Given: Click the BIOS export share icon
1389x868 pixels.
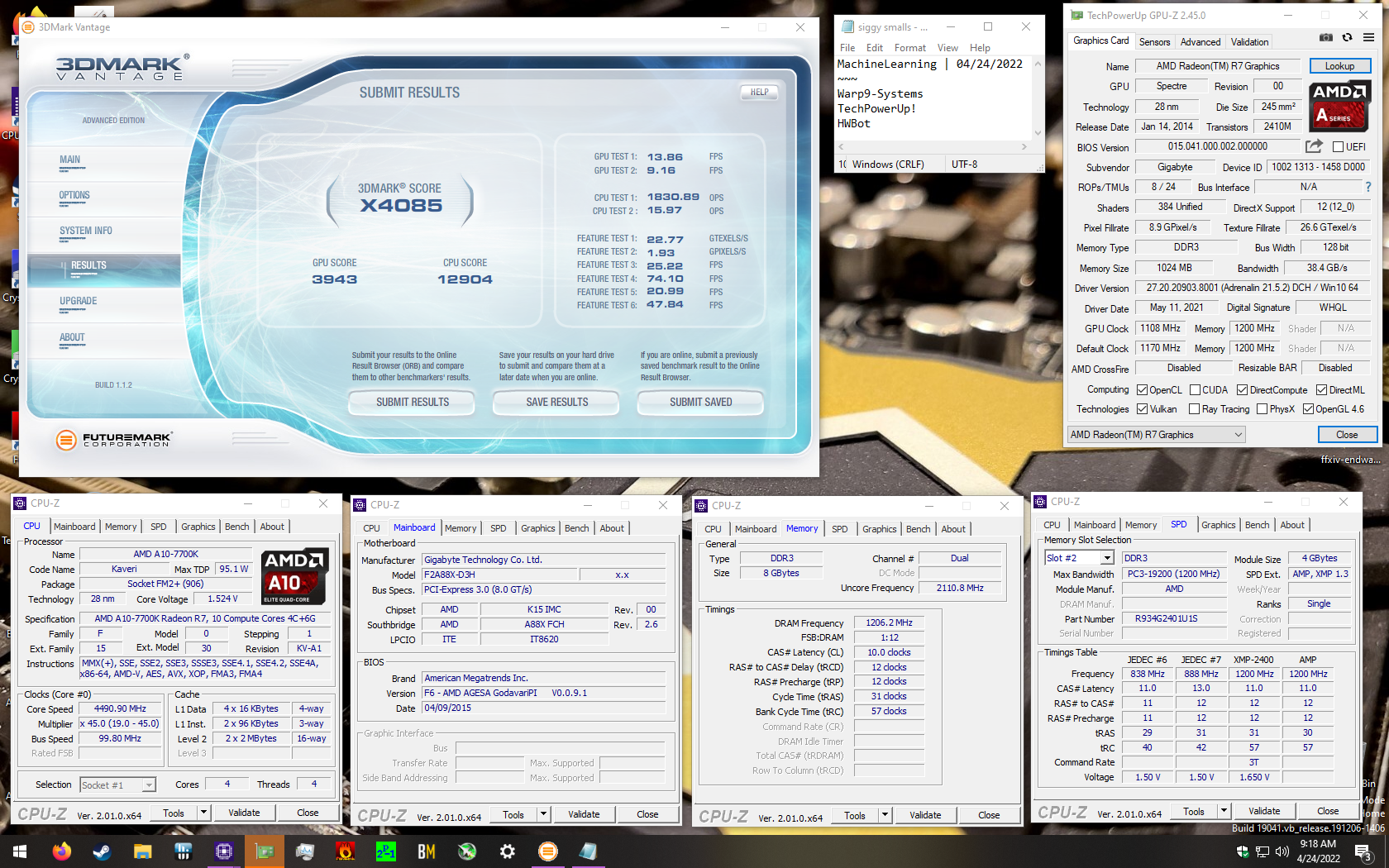Looking at the screenshot, I should 1314,146.
